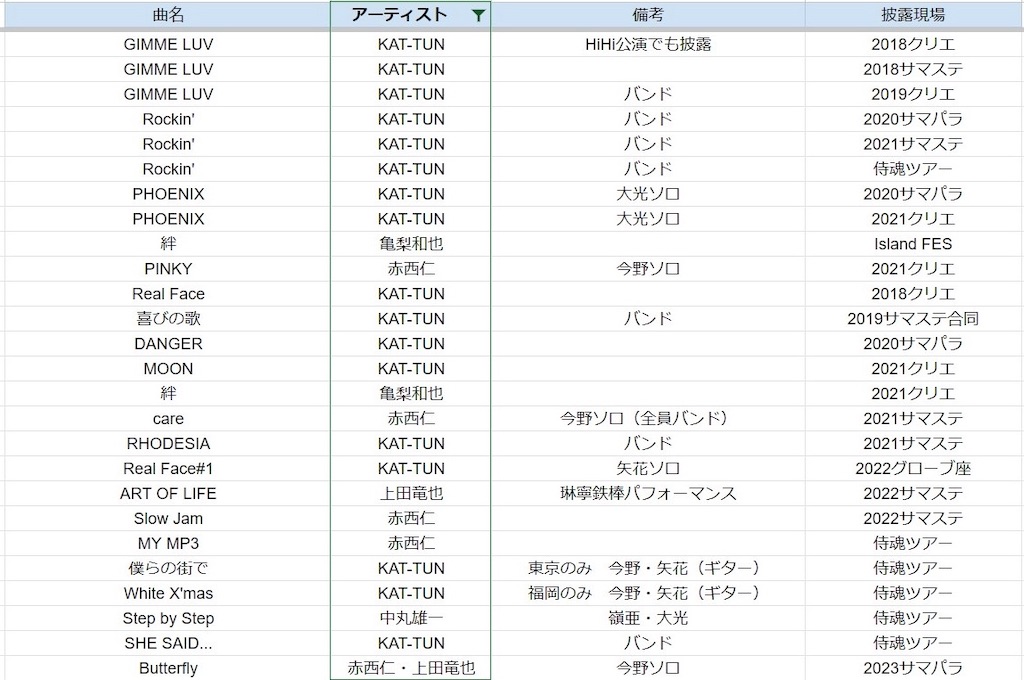Image resolution: width=1024 pixels, height=680 pixels.
Task: Select the 今野ソロ（全員バンド） note cell
Action: click(x=648, y=419)
